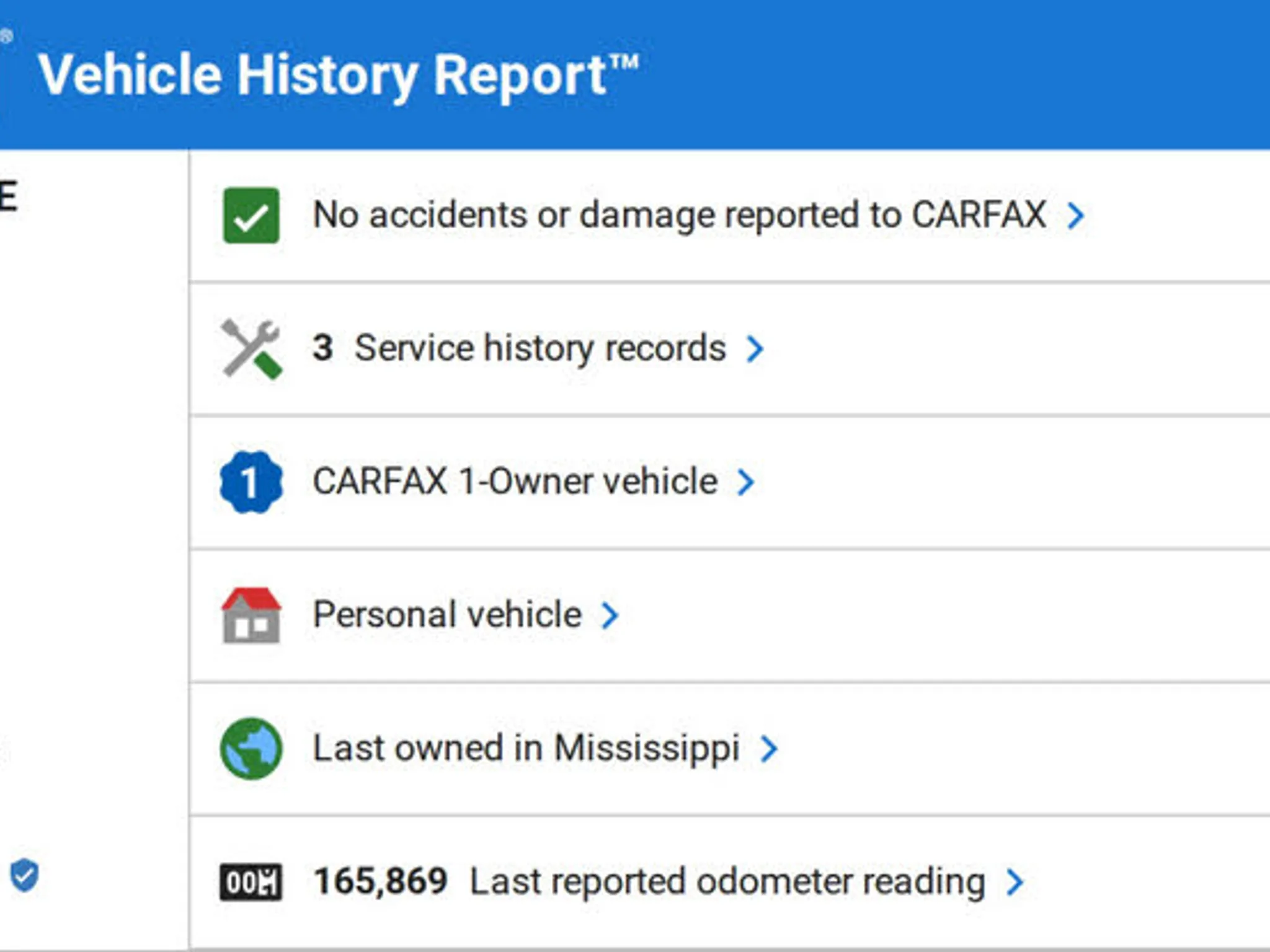
Task: Click the green globe location icon
Action: tap(251, 748)
